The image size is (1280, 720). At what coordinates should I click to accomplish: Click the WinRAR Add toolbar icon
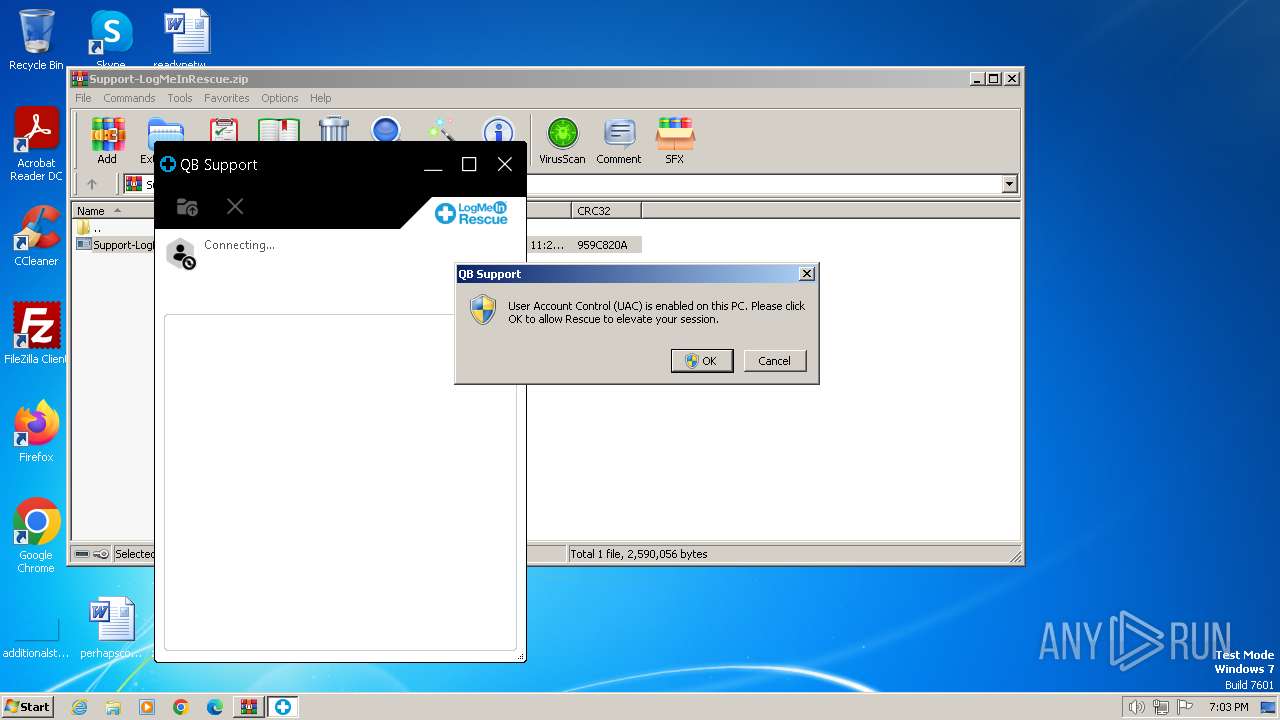coord(107,140)
